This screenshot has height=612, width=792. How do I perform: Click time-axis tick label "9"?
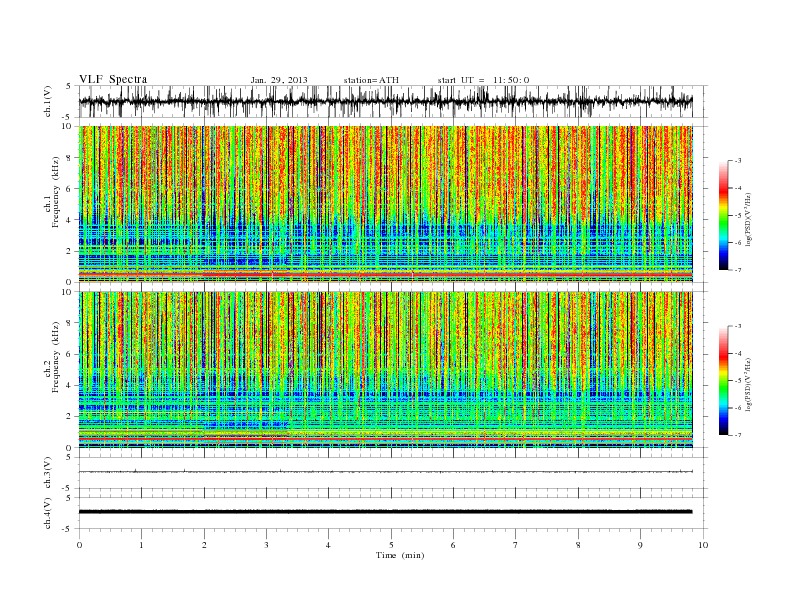[640, 545]
